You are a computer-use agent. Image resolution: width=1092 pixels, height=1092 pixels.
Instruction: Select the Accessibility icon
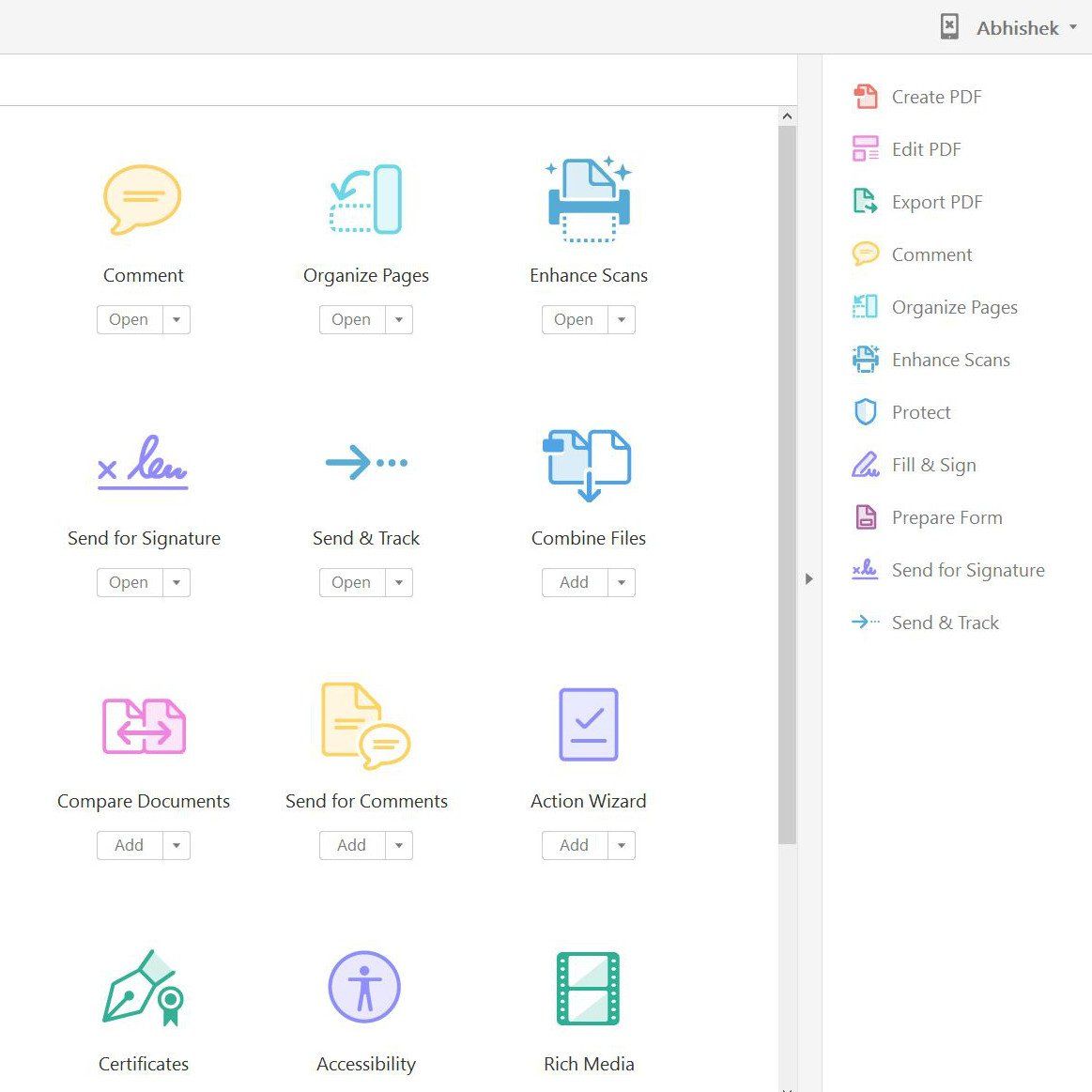click(365, 986)
